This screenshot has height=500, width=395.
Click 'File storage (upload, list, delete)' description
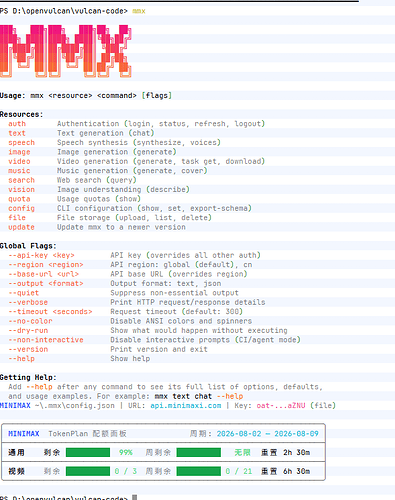pyautogui.click(x=134, y=218)
